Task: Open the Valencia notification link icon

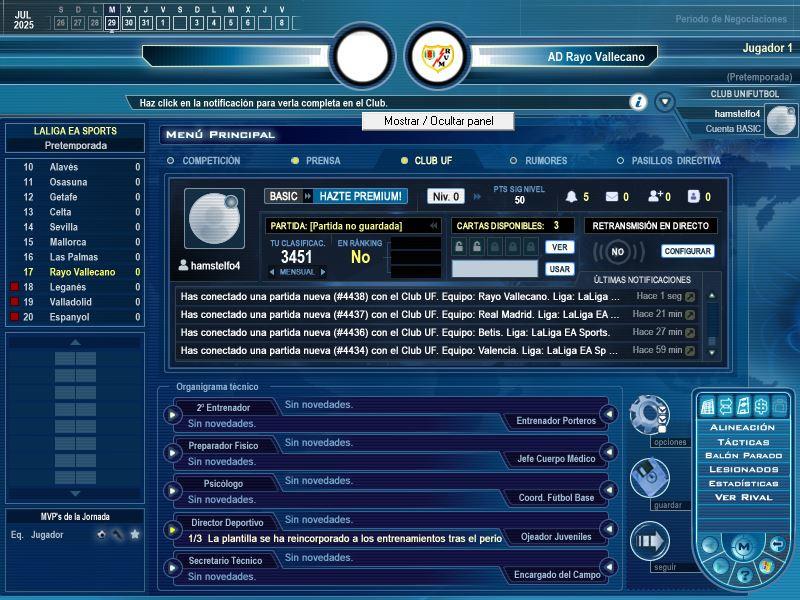Action: coord(690,351)
